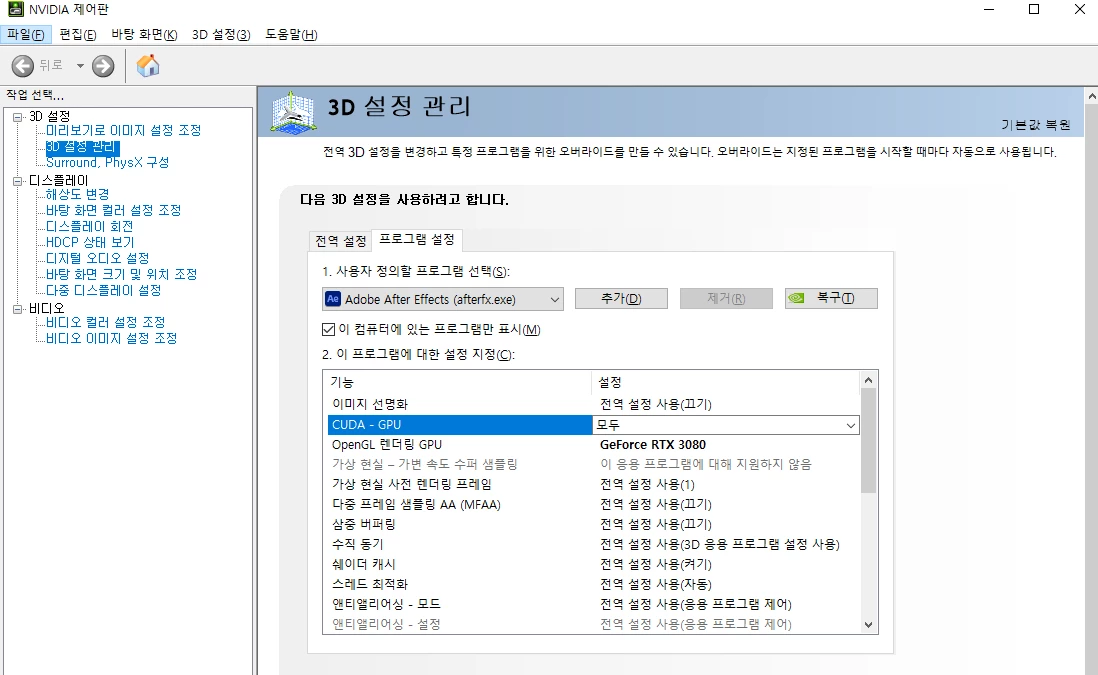Click the Back arrow navigation icon
1098x675 pixels.
22,66
